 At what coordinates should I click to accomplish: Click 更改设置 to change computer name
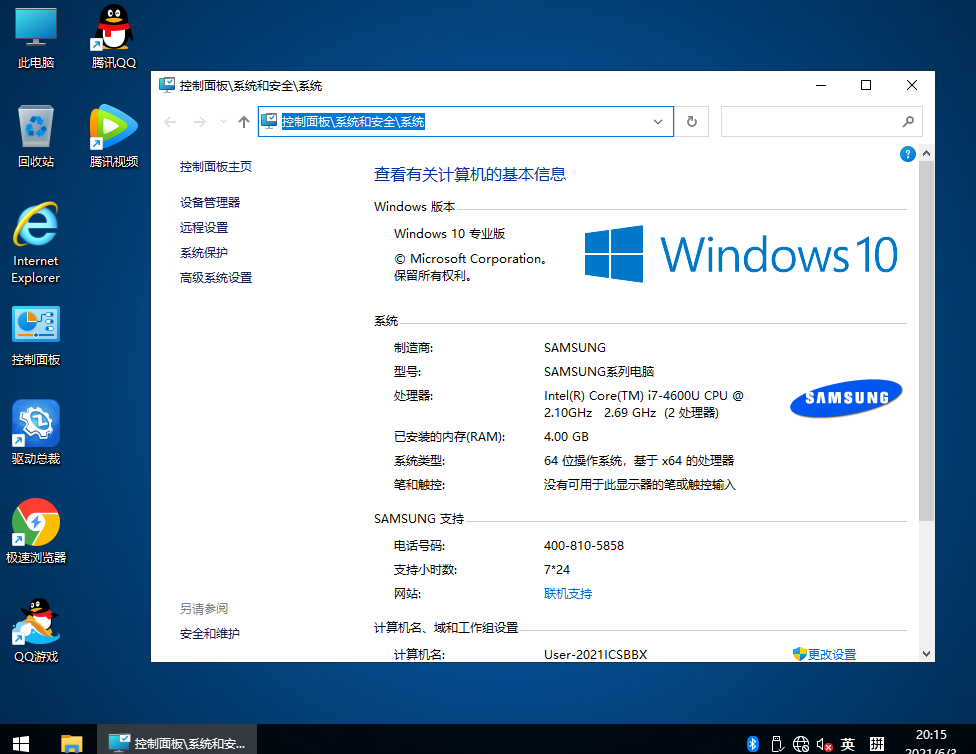coord(831,653)
